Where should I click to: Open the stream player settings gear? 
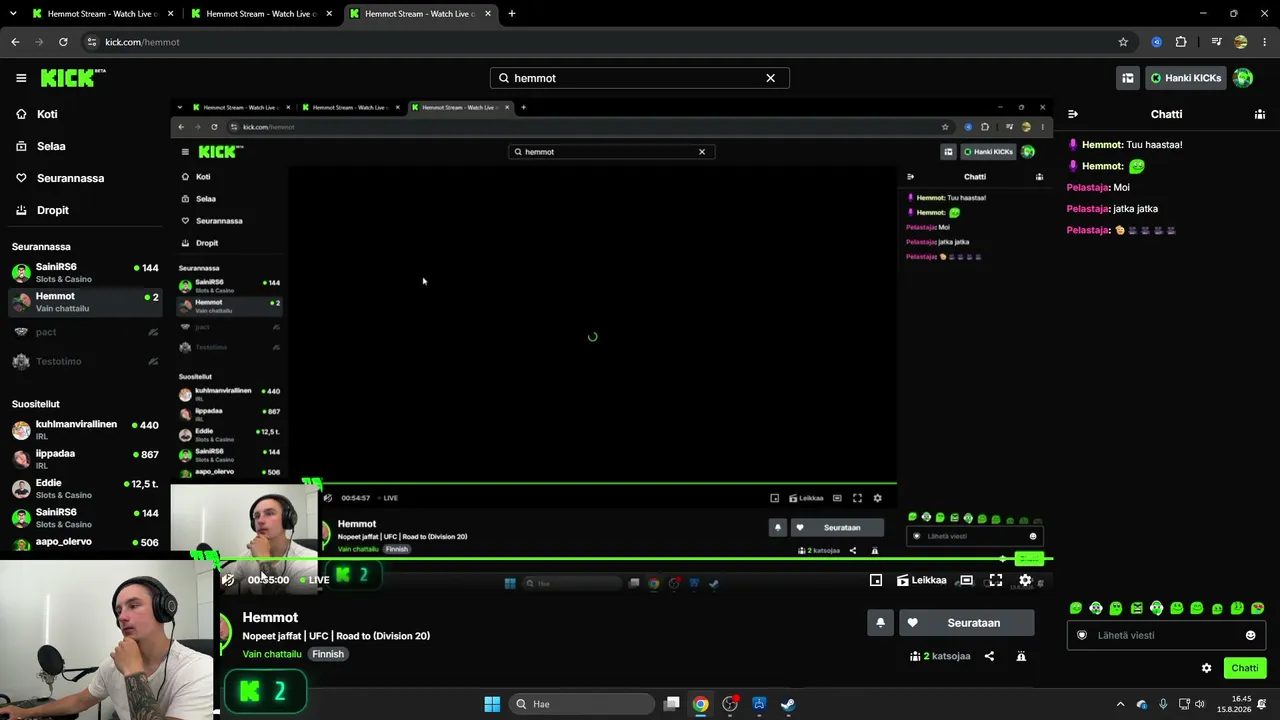[1025, 580]
